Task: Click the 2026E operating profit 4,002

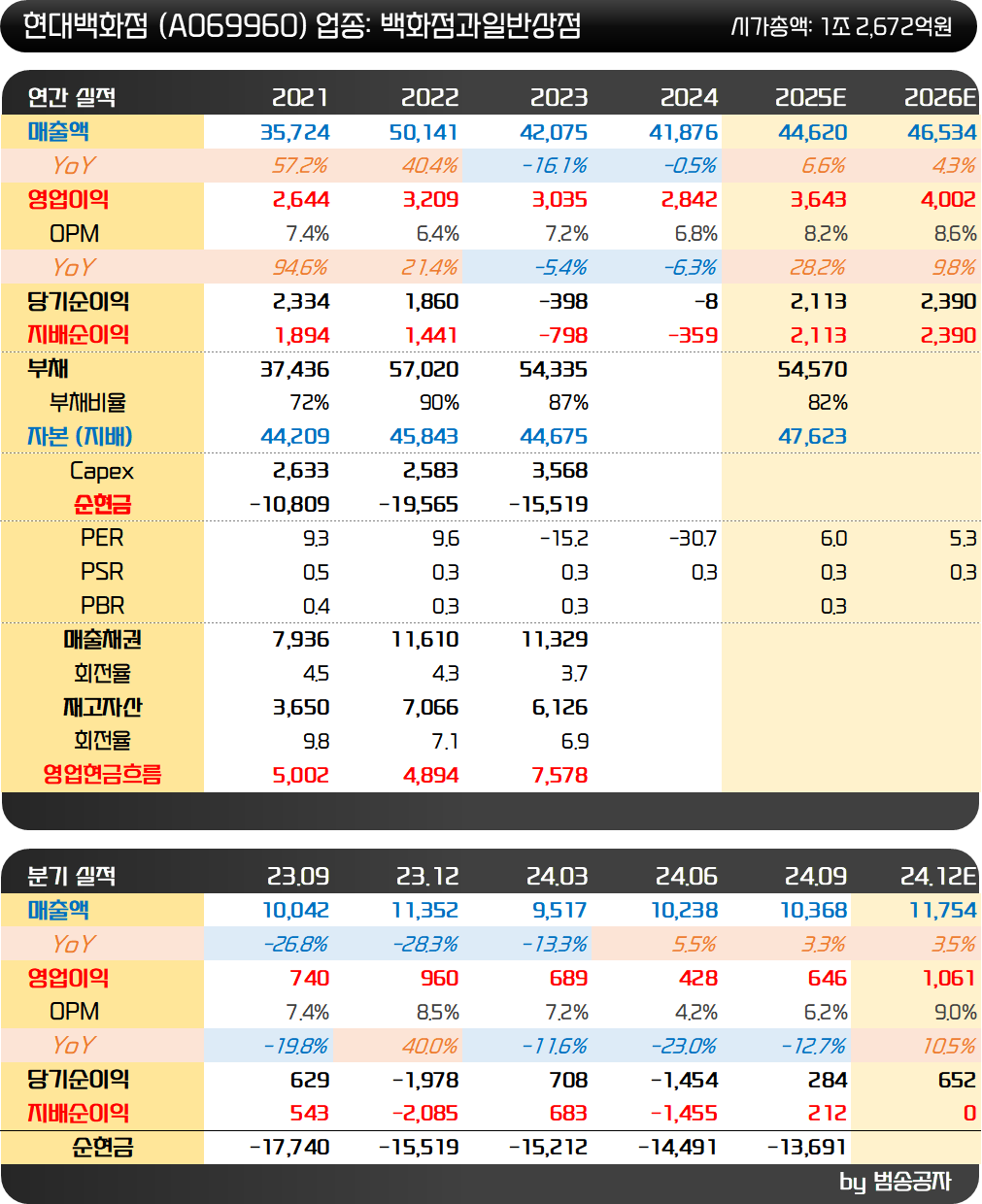Action: point(948,200)
